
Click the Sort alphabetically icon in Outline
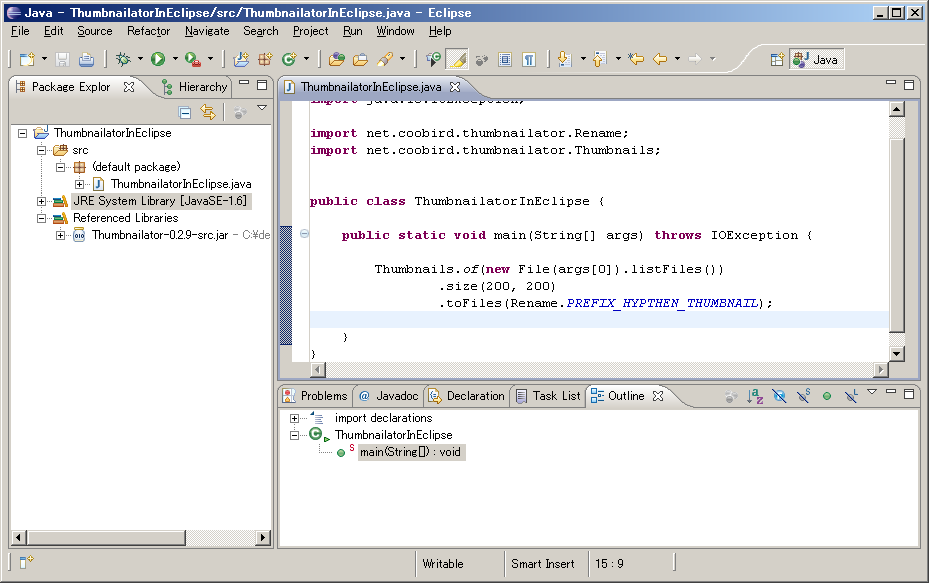[755, 396]
